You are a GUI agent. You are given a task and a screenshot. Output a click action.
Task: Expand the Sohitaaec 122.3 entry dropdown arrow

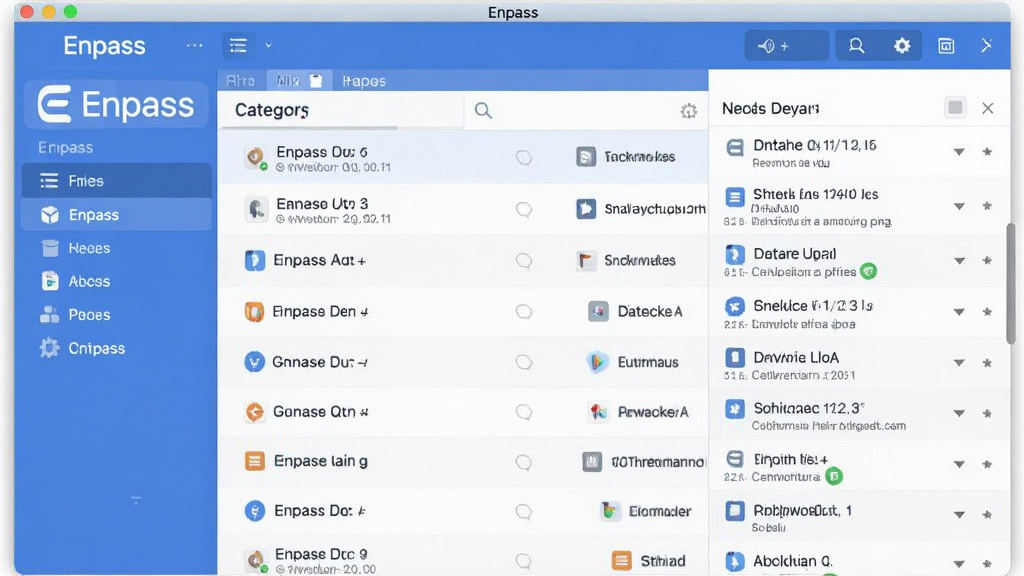(x=959, y=413)
